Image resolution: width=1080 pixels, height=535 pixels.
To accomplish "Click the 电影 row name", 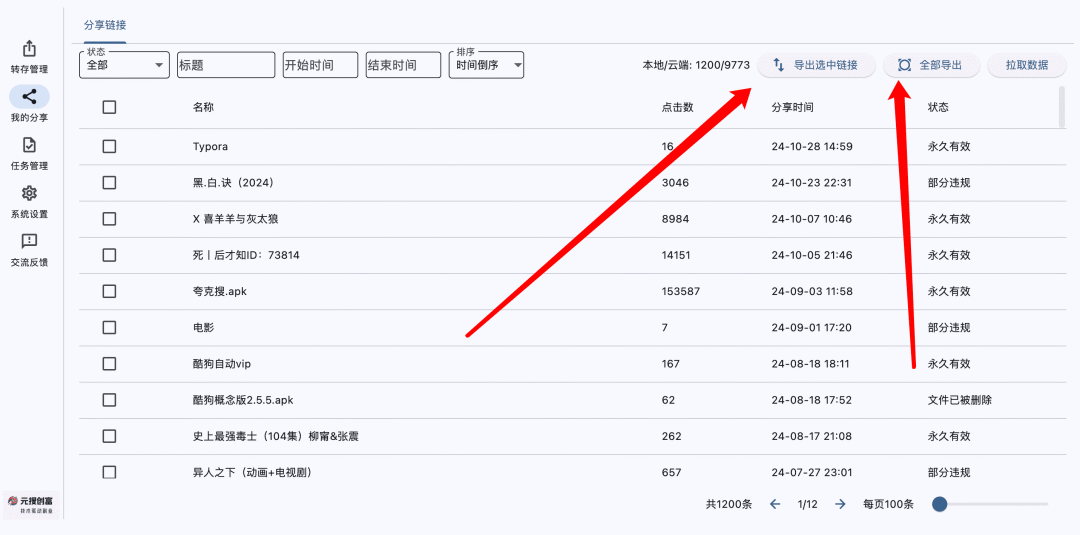I will coord(203,328).
